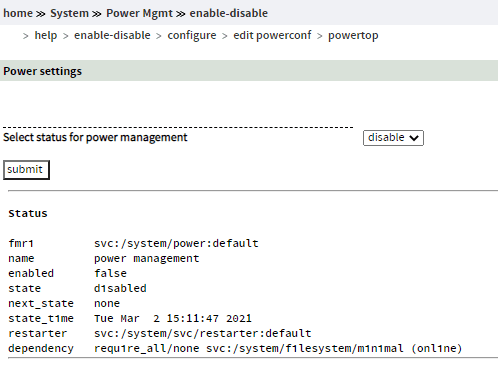
Task: Click the 'state_time' field label
Action: coord(41,318)
